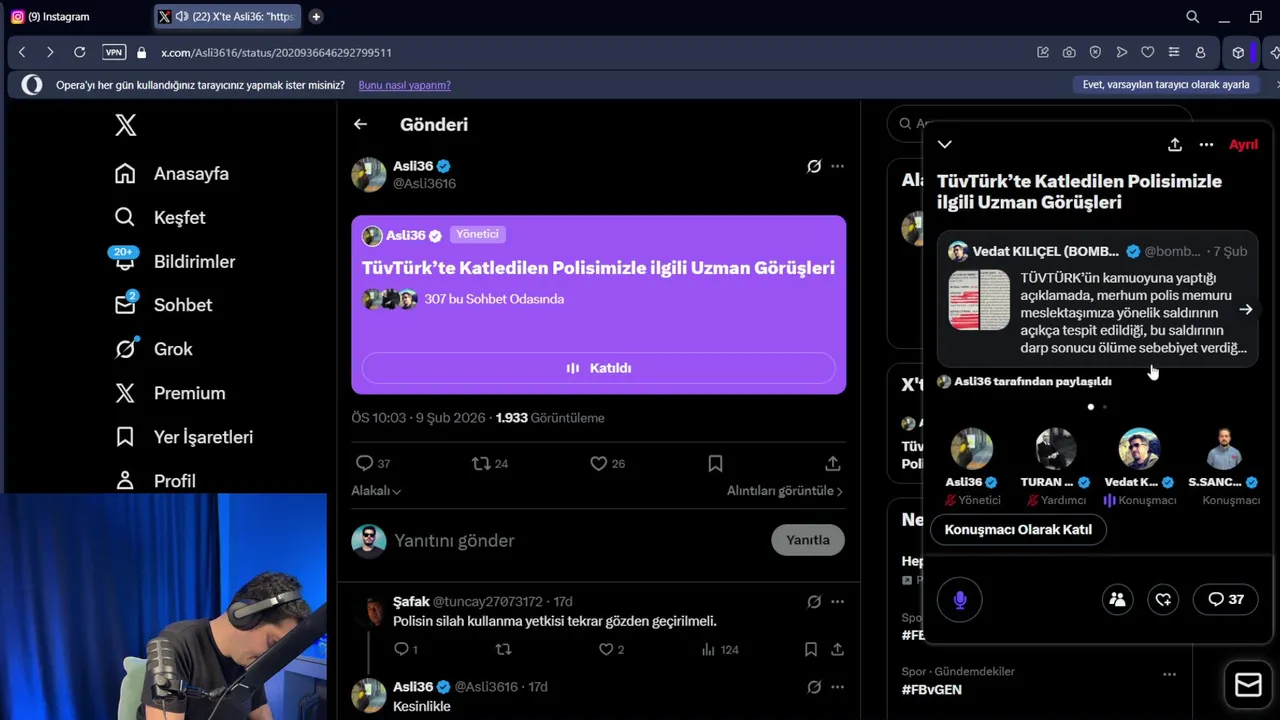
Task: Click Bunu nasıl yaparım? link
Action: click(404, 85)
